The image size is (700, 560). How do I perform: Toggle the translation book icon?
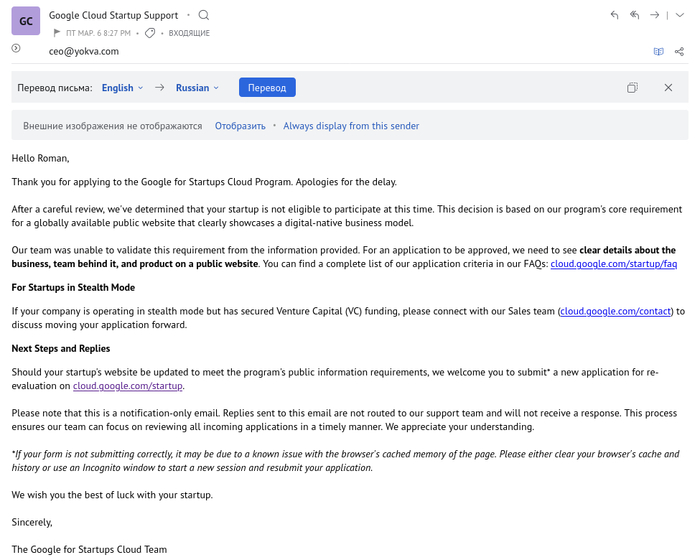click(x=658, y=52)
